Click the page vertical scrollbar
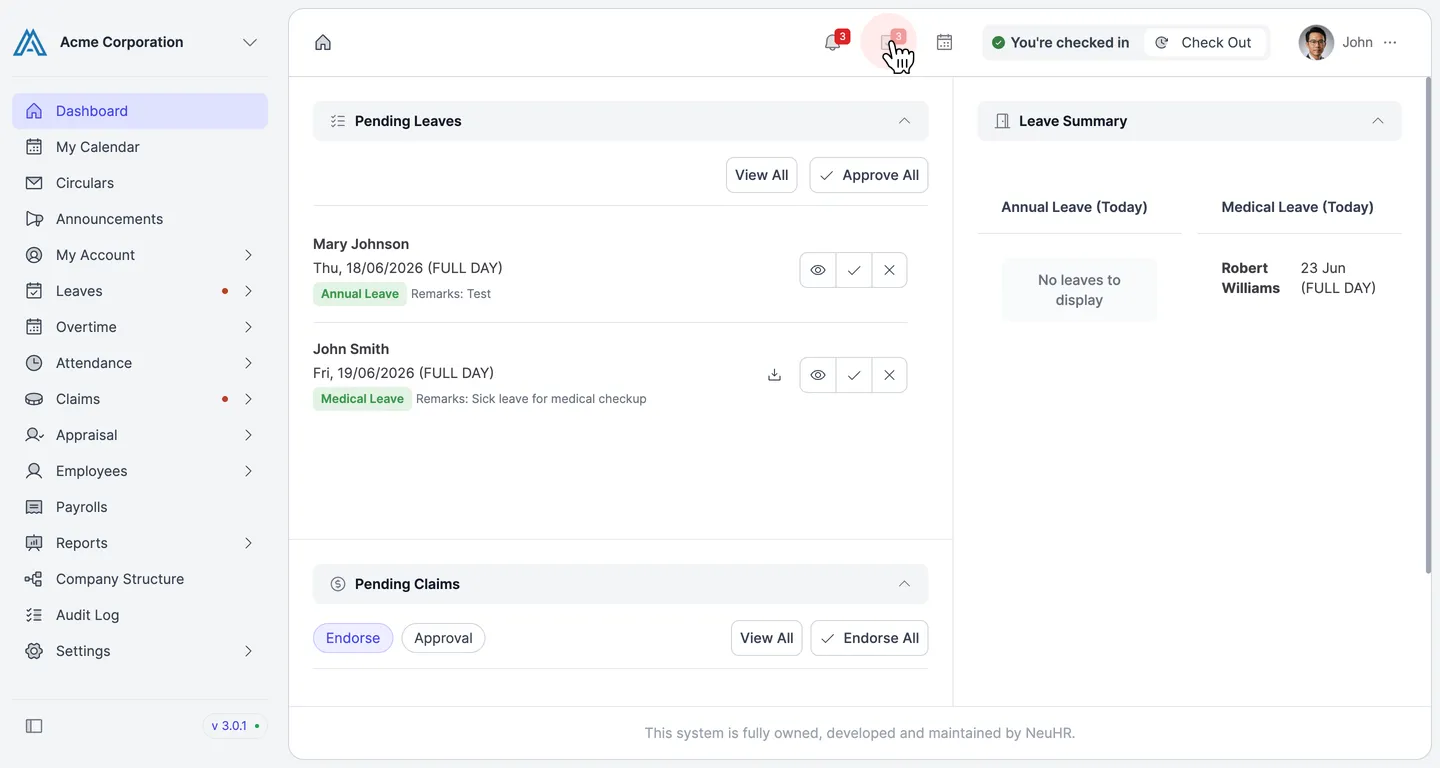The image size is (1440, 768). coord(1427,325)
